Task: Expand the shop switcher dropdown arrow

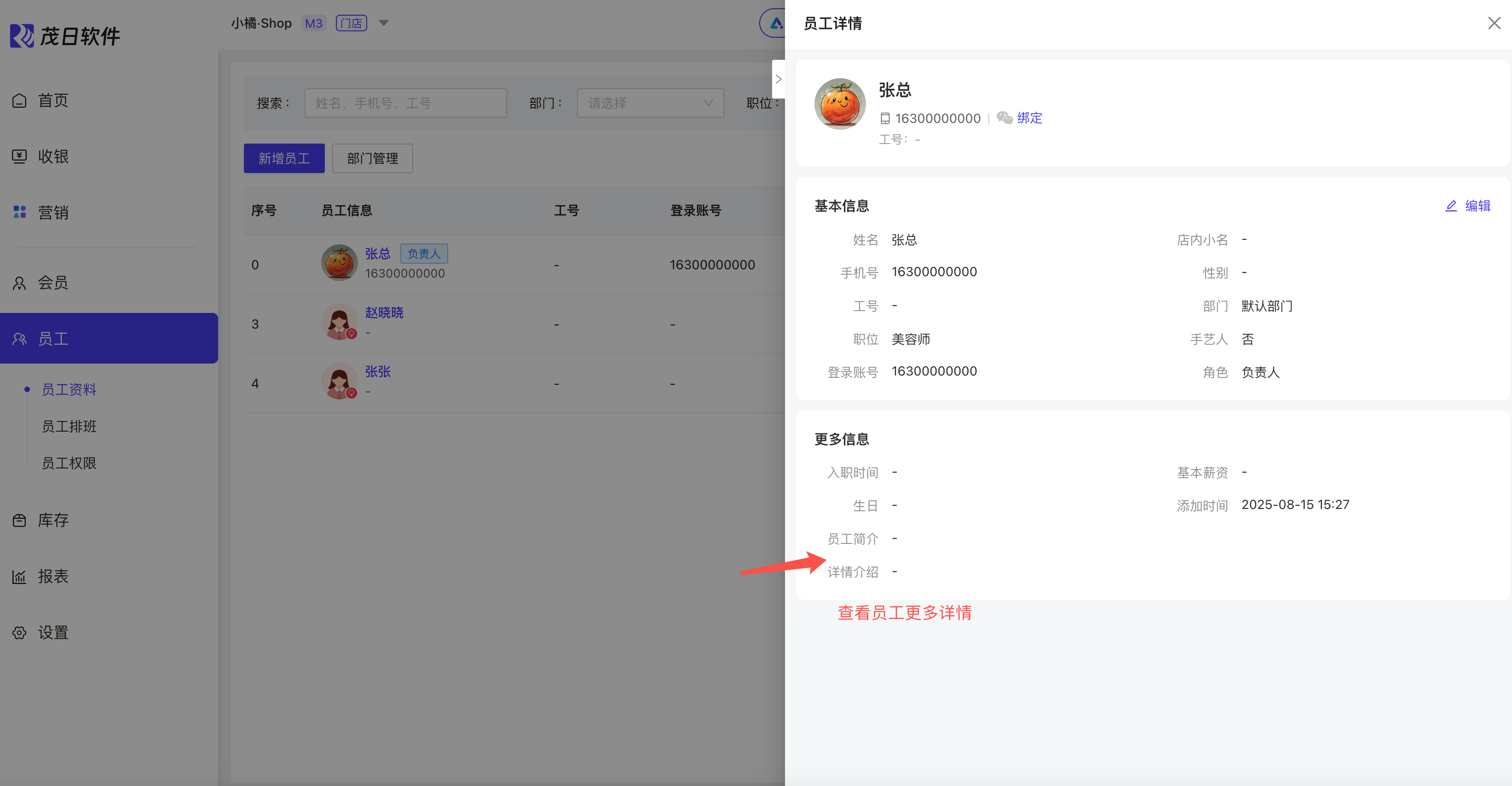Action: coord(384,23)
